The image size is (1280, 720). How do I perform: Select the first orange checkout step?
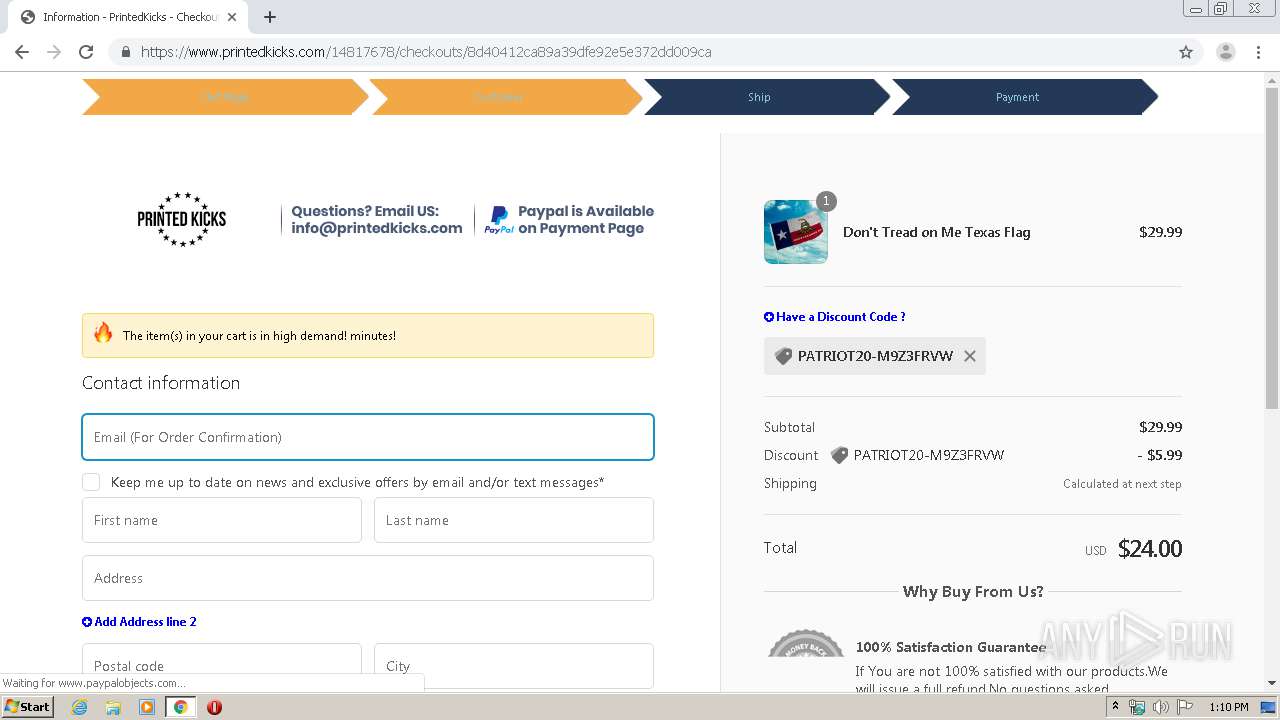point(224,97)
